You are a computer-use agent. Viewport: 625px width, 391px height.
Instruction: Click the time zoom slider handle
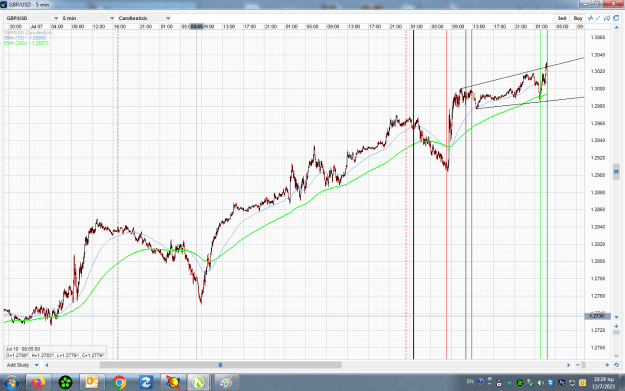point(584,365)
